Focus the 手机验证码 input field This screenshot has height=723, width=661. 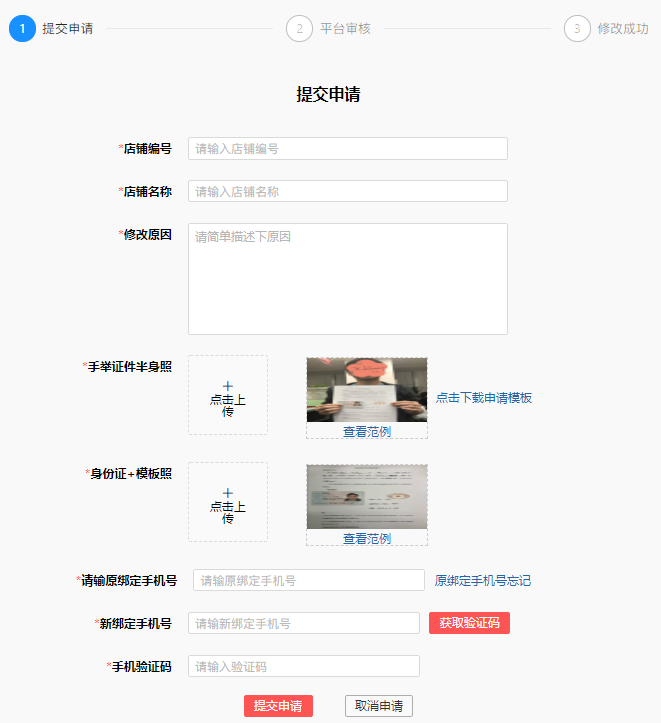point(304,666)
